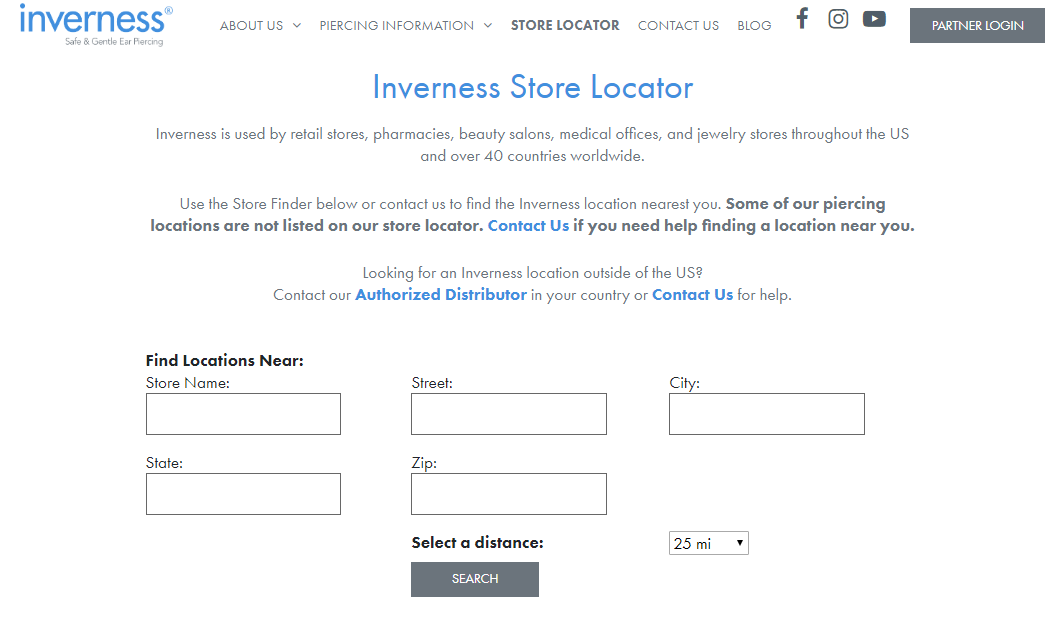Go to homepage via Inverness logo
Viewport: 1063px width, 619px height.
pos(96,25)
